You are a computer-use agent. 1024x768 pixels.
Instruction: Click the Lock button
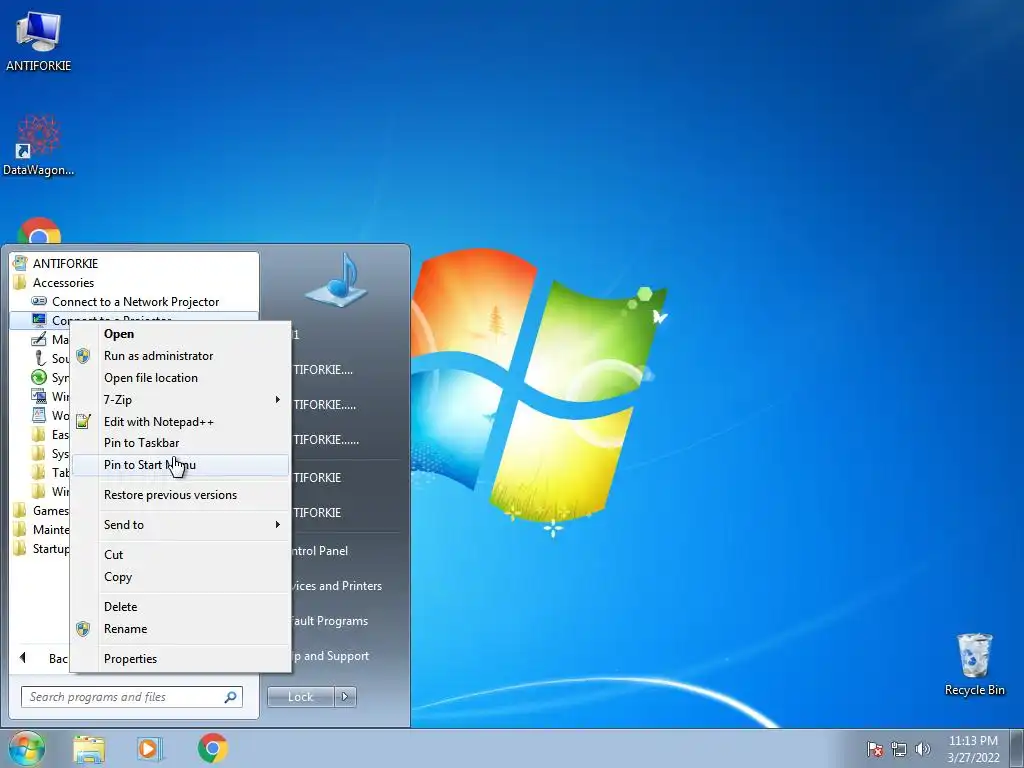300,697
